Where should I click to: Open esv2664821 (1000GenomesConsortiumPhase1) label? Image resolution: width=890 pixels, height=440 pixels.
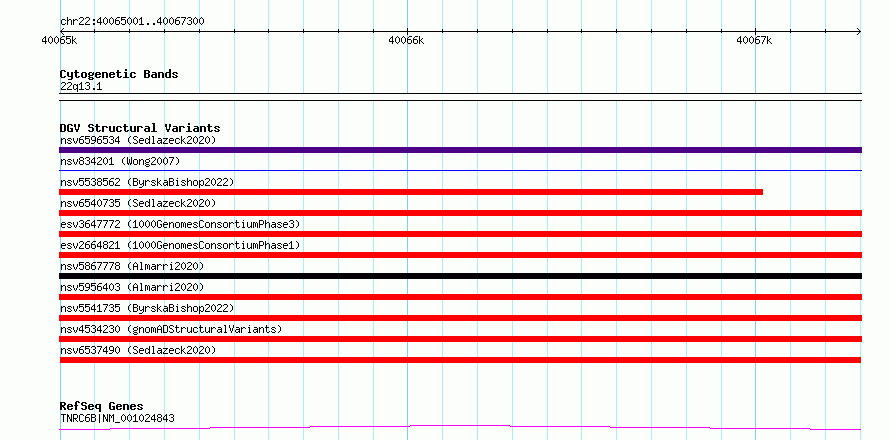[180, 245]
